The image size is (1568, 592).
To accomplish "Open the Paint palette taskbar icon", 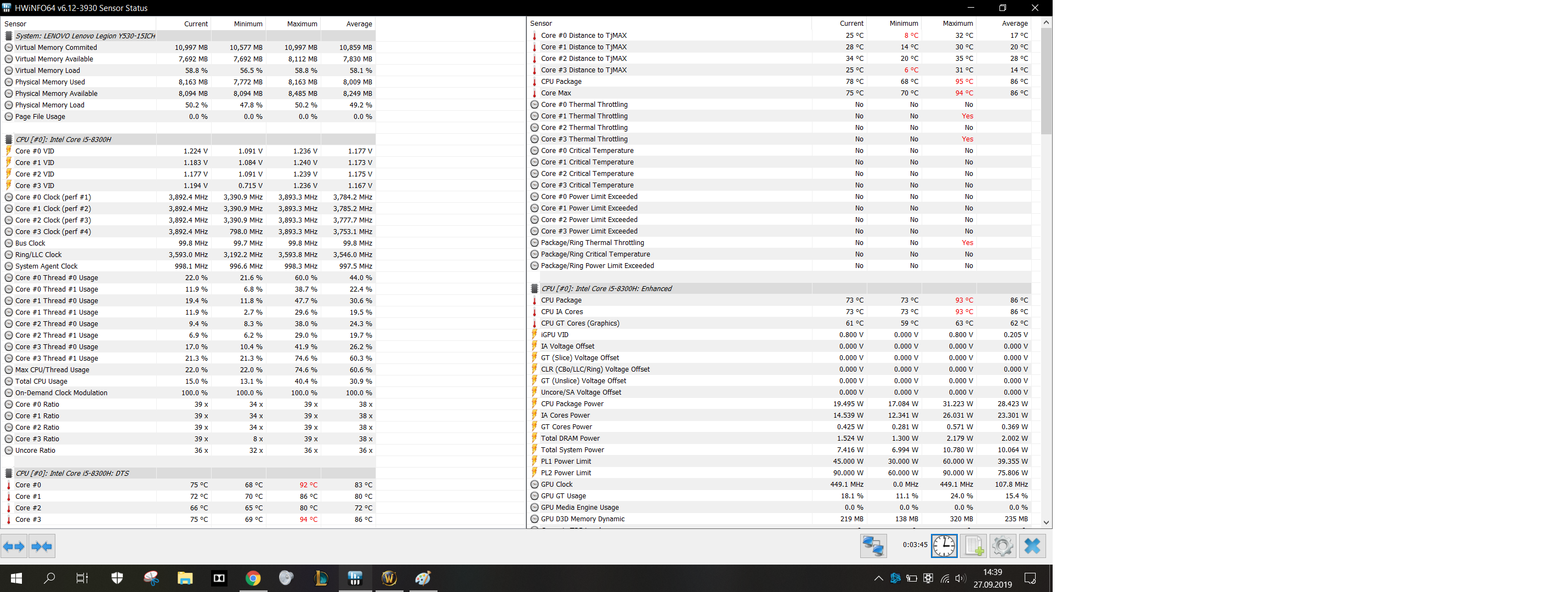I will [423, 578].
